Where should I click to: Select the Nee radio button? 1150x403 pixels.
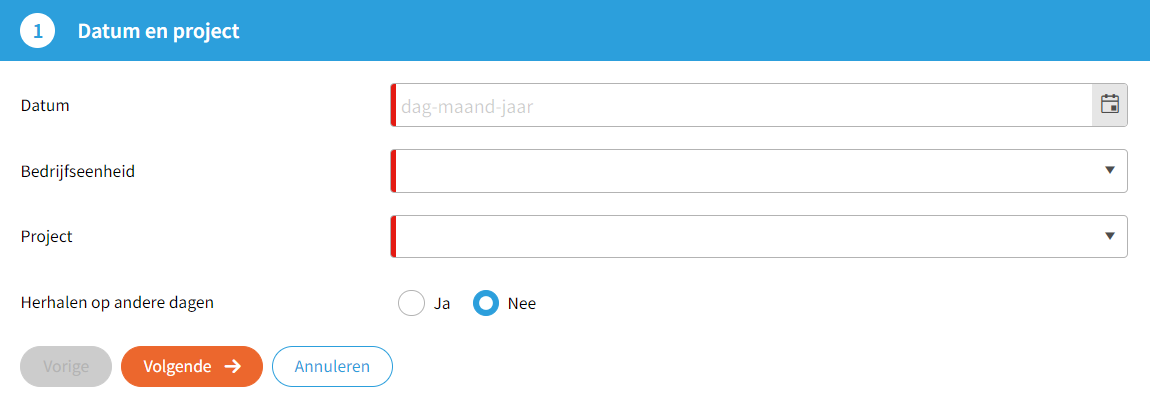point(486,303)
